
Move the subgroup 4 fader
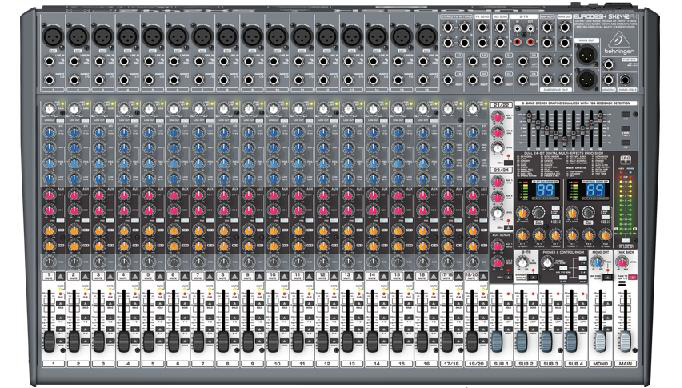pyautogui.click(x=572, y=341)
